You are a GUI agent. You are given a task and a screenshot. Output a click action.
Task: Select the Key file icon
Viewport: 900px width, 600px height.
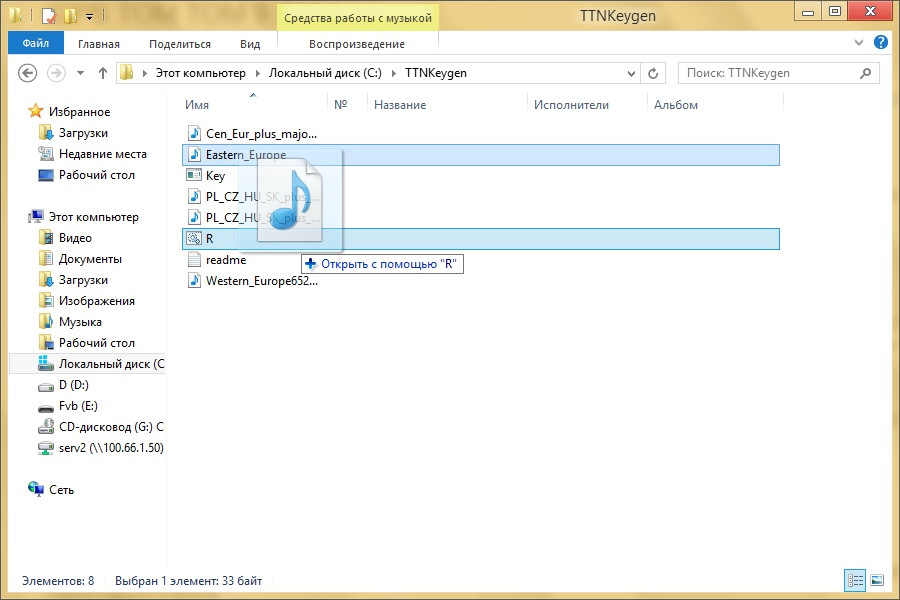[194, 175]
